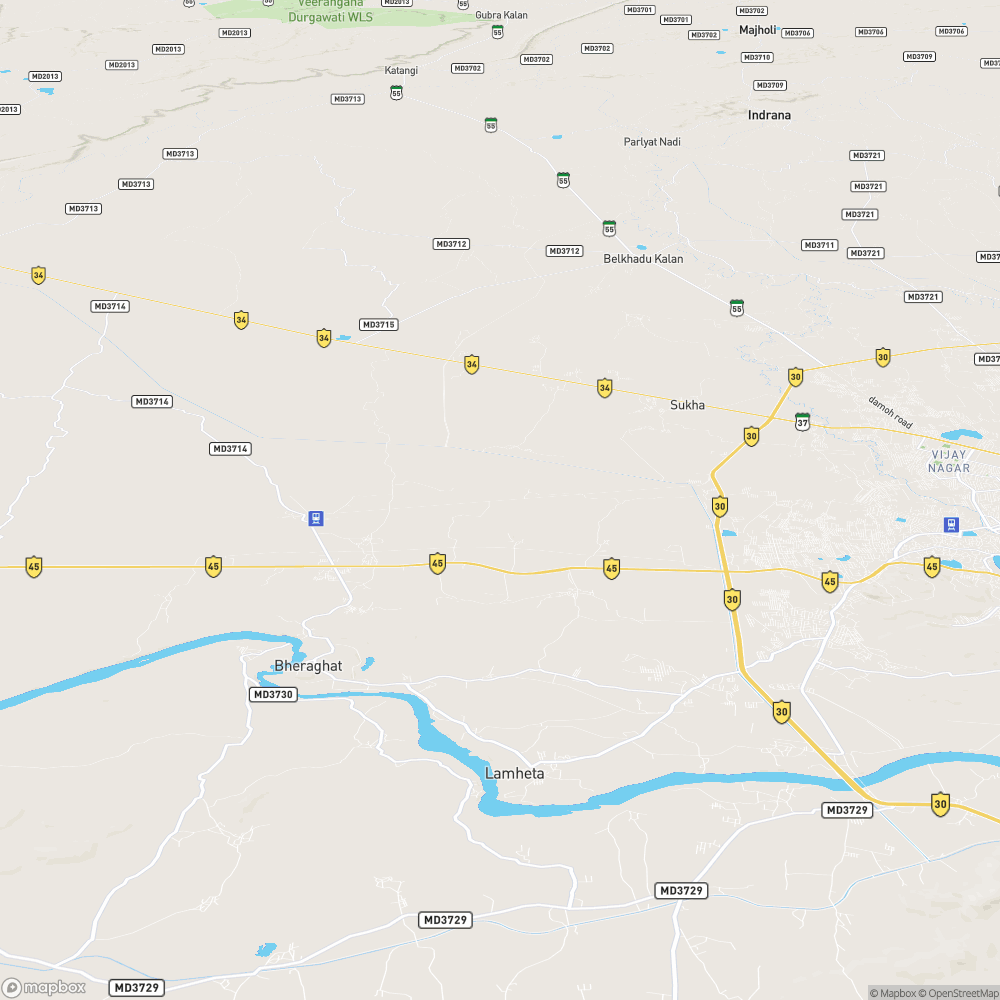The width and height of the screenshot is (1000, 1000).
Task: Click the damoh road label
Action: point(890,412)
